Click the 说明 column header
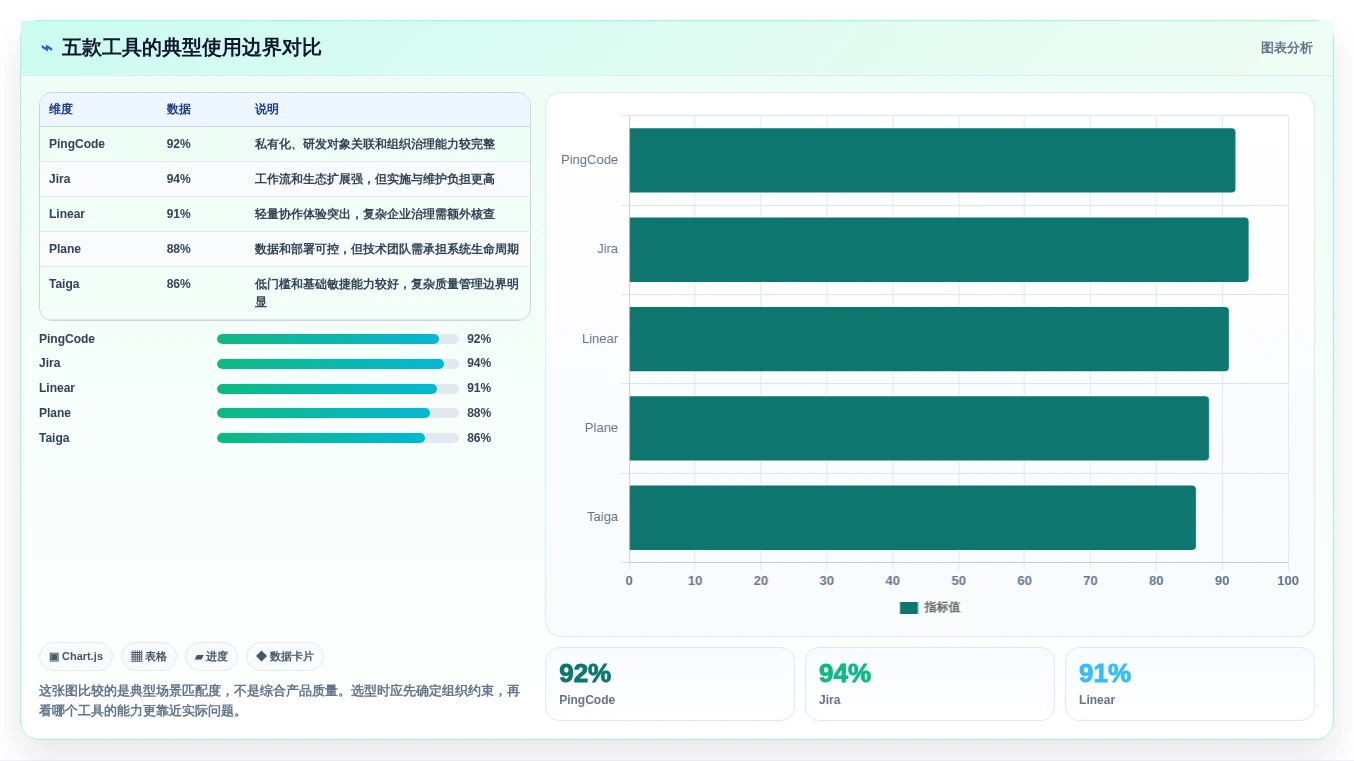 tap(267, 109)
